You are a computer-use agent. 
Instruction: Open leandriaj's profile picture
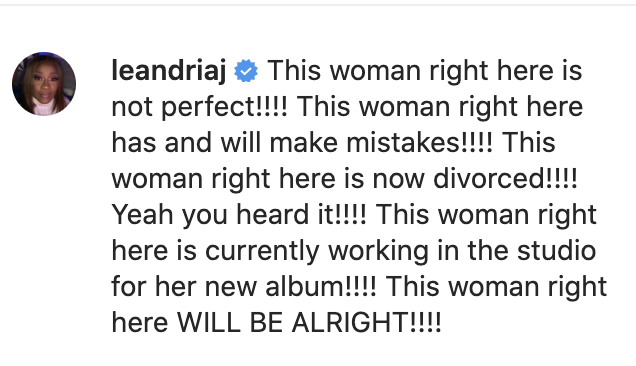pos(44,84)
